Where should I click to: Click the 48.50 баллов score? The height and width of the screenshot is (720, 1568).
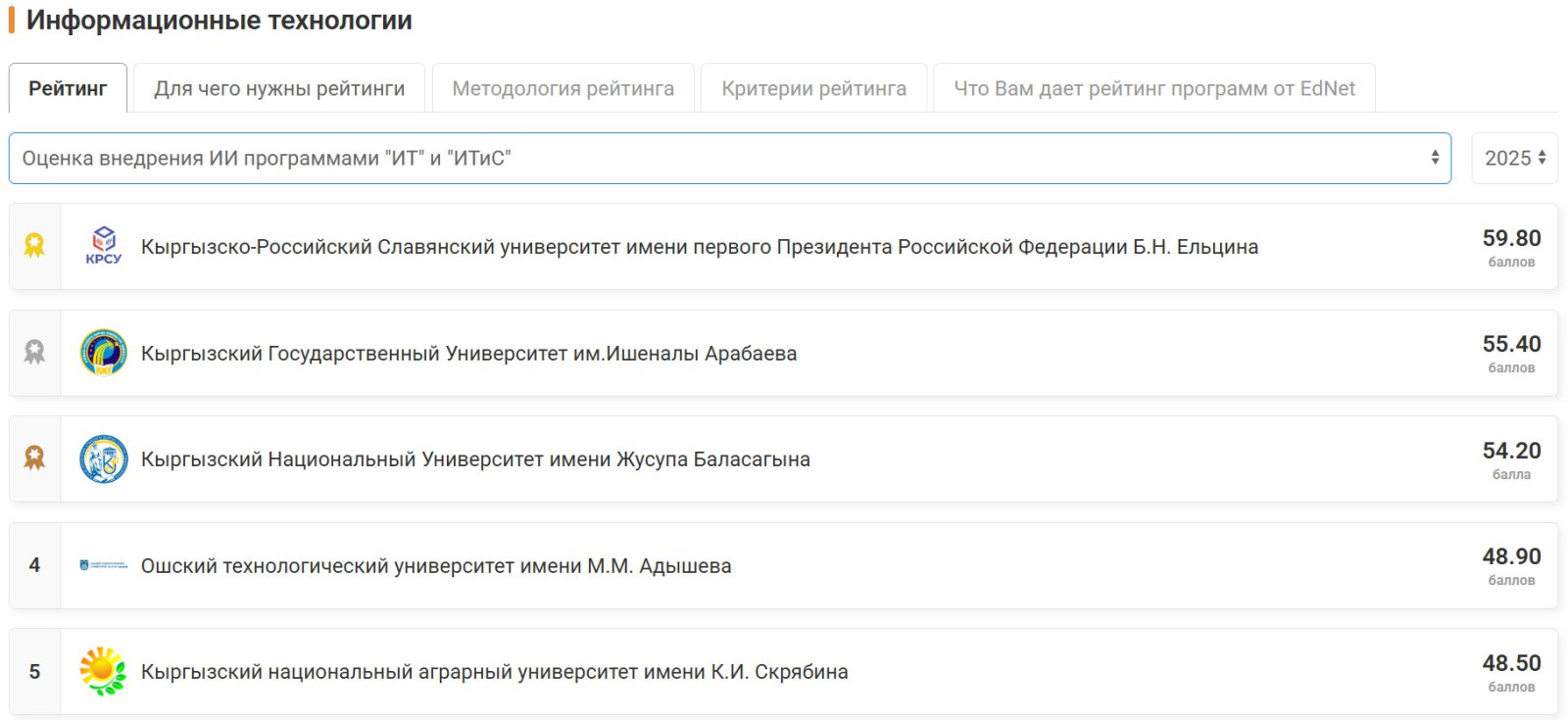[x=1511, y=672]
